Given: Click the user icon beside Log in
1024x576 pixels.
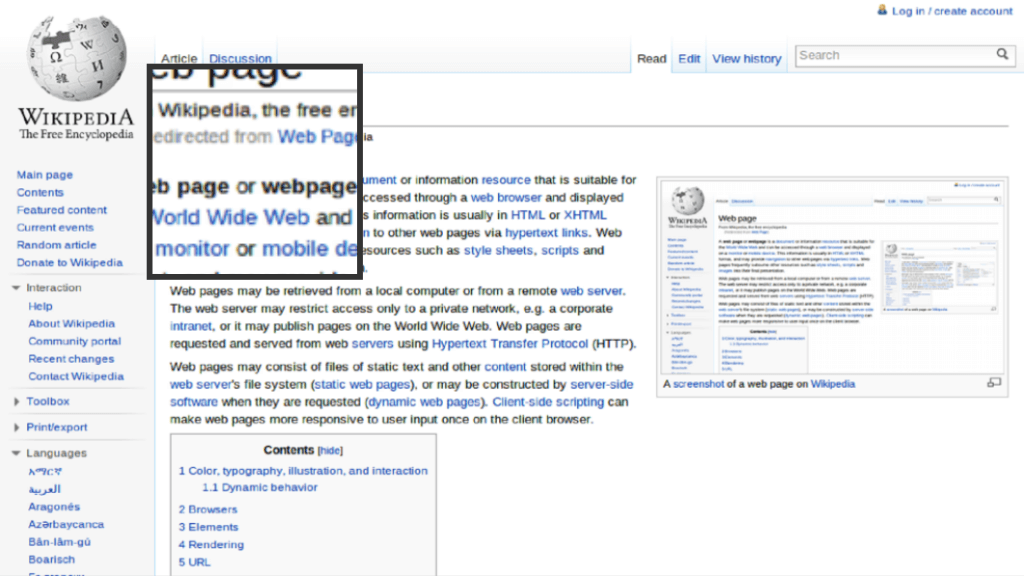Looking at the screenshot, I should 882,10.
